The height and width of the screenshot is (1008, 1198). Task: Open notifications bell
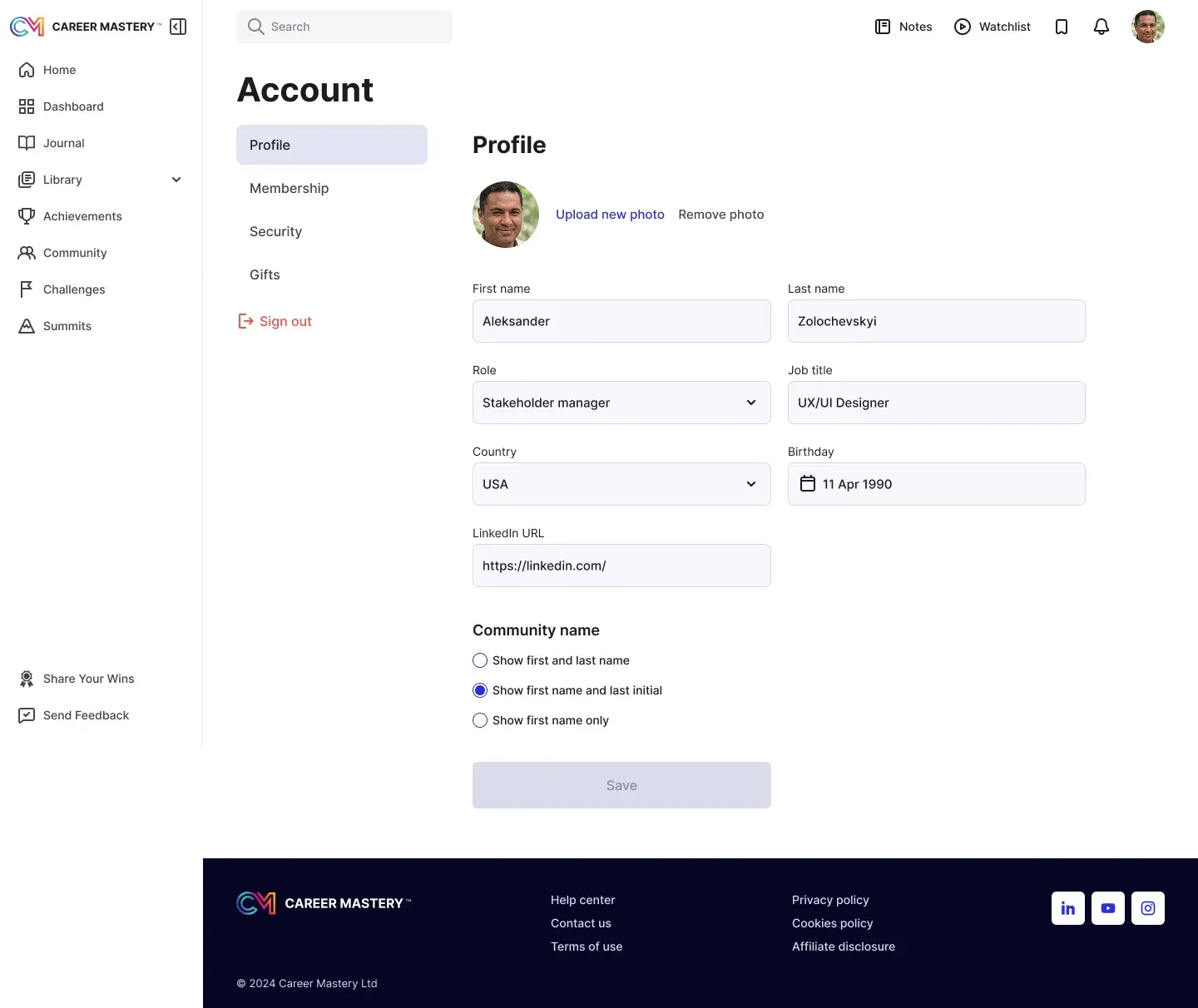(x=1101, y=27)
